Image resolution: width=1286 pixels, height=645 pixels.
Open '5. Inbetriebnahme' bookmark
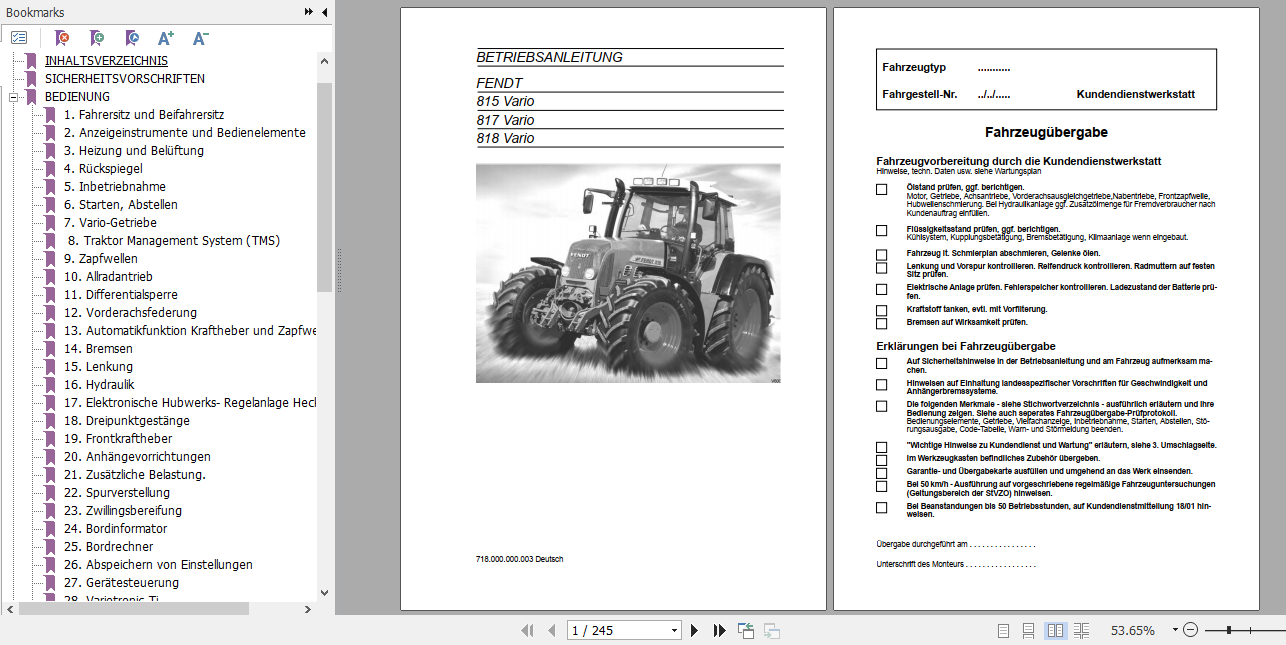point(115,187)
